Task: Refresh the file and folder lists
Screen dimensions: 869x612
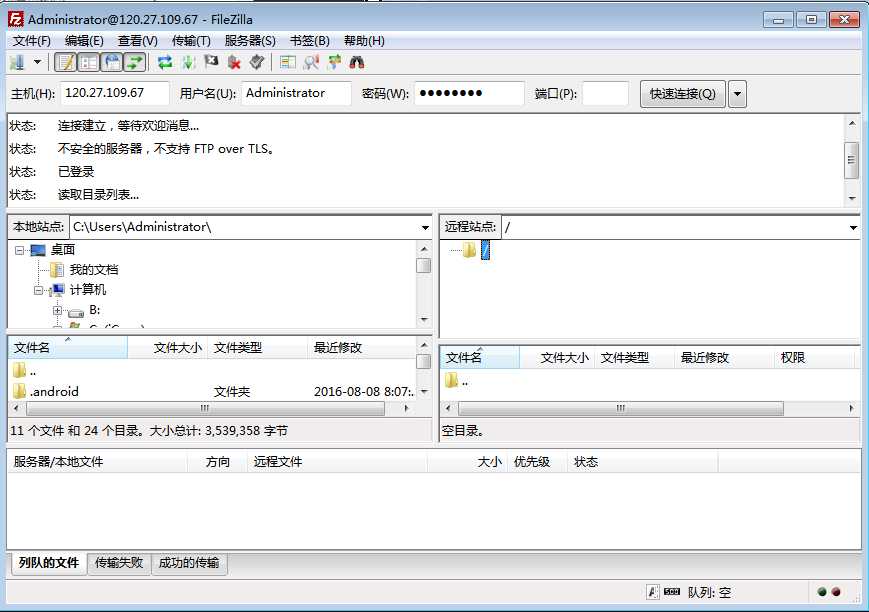Action: coord(165,62)
